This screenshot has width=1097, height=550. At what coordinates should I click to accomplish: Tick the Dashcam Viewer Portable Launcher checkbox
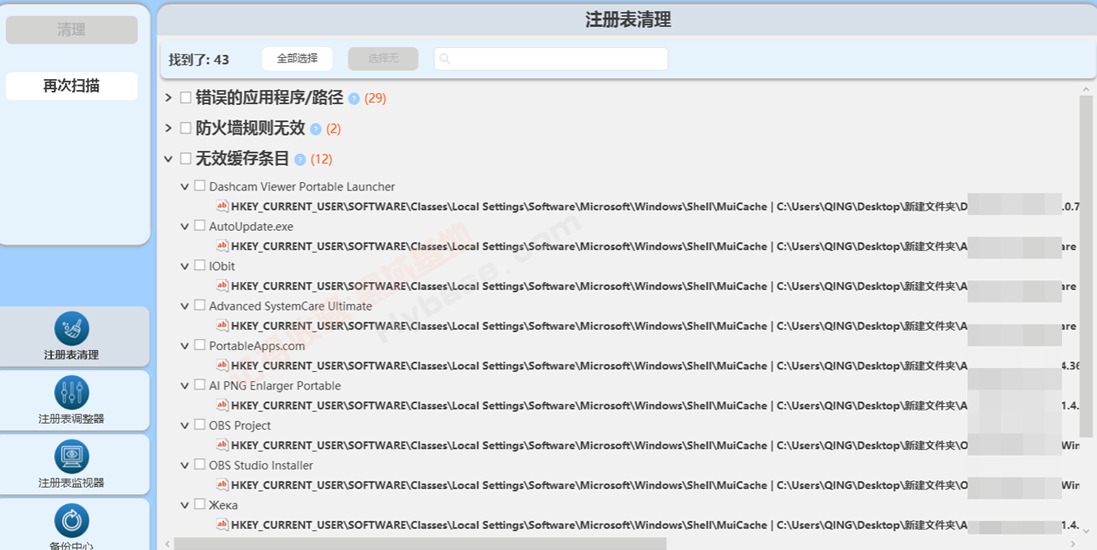tap(200, 185)
